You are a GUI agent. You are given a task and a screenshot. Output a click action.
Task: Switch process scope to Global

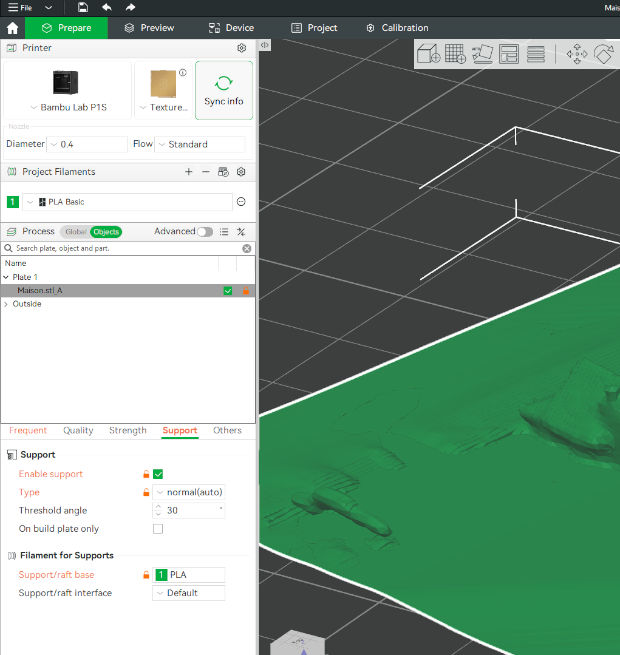click(x=75, y=232)
